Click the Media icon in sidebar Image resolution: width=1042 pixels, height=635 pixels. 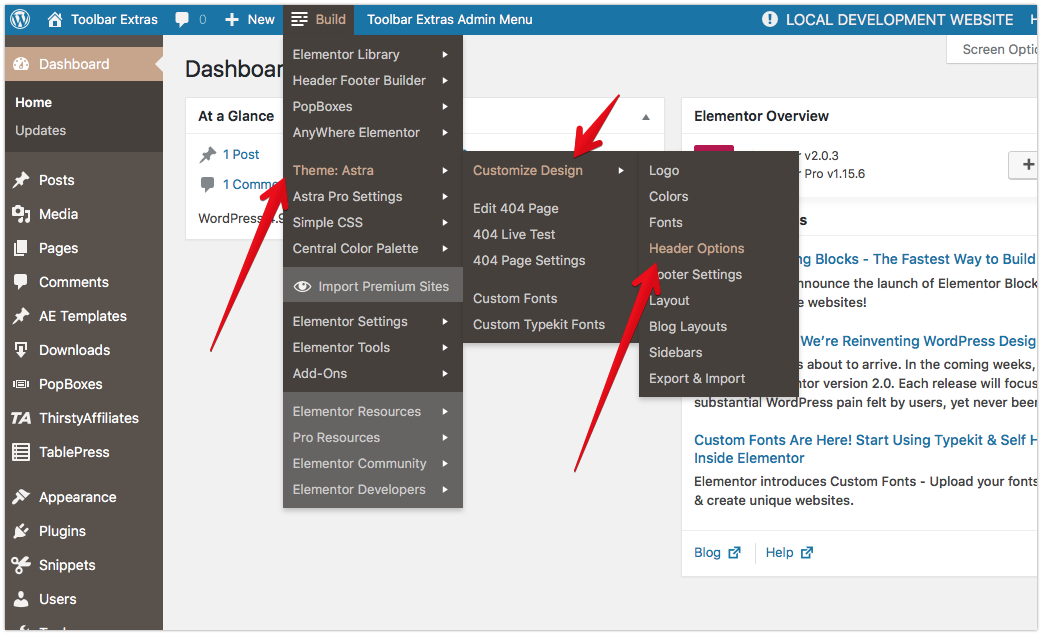coord(21,214)
